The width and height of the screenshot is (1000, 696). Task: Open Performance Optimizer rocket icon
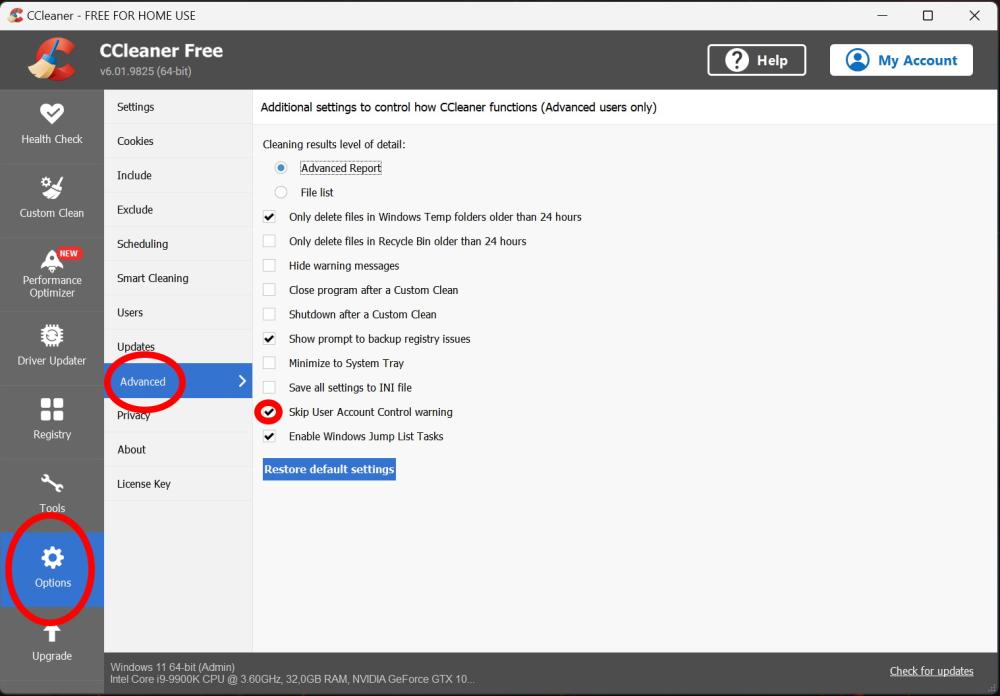click(x=52, y=260)
